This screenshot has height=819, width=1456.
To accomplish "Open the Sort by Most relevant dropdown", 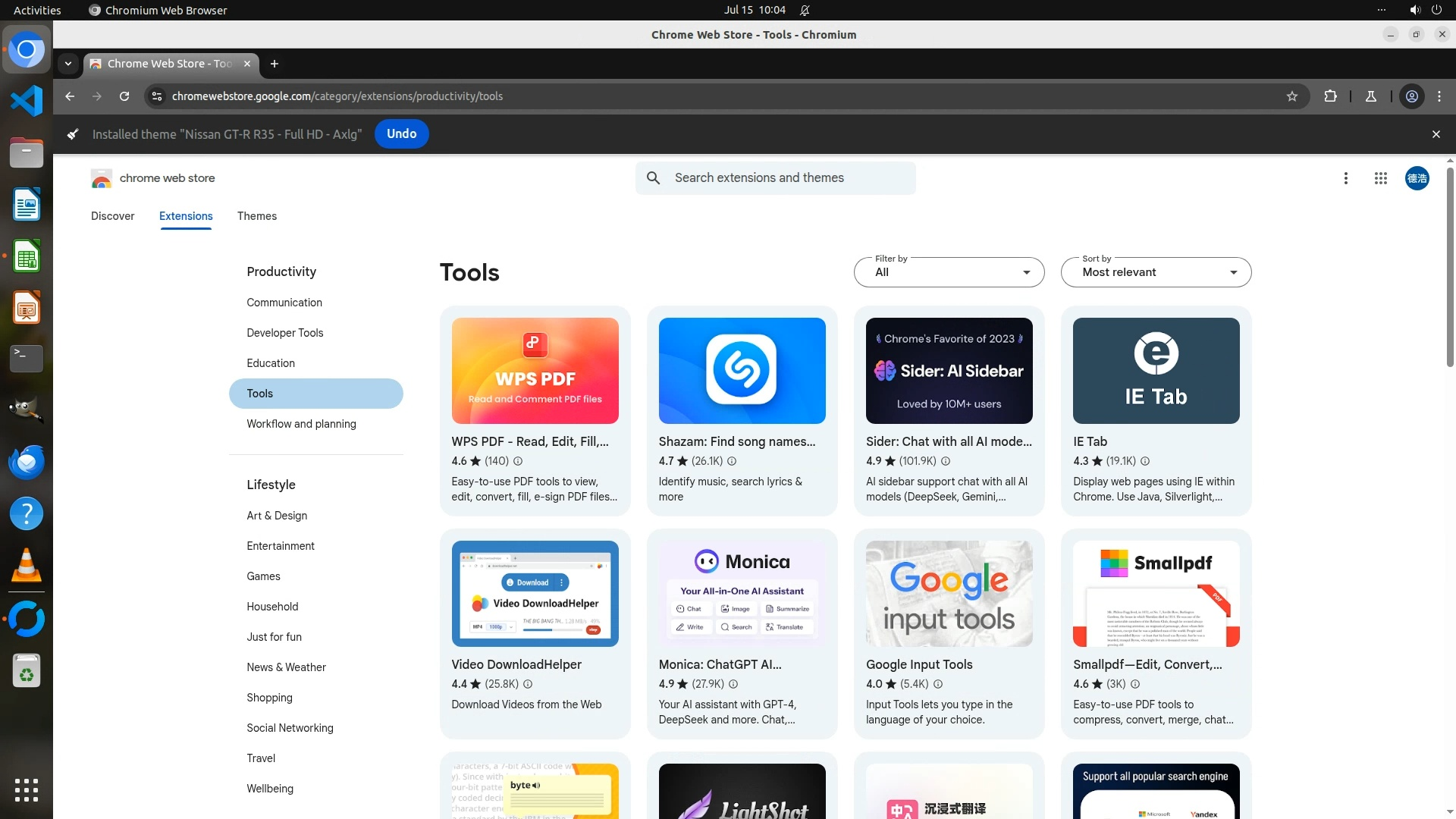I will pos(1156,272).
